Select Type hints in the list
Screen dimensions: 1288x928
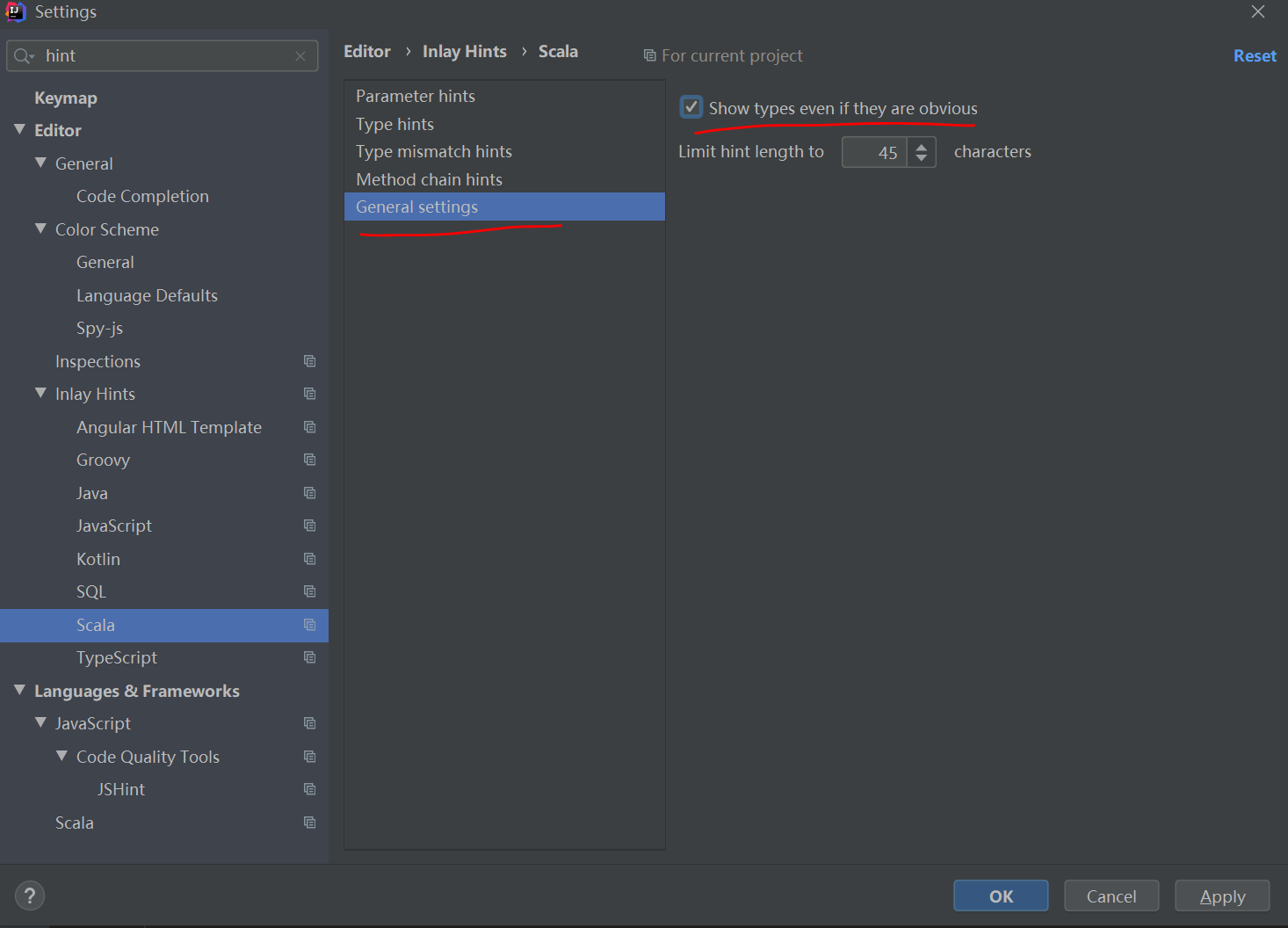[504, 124]
